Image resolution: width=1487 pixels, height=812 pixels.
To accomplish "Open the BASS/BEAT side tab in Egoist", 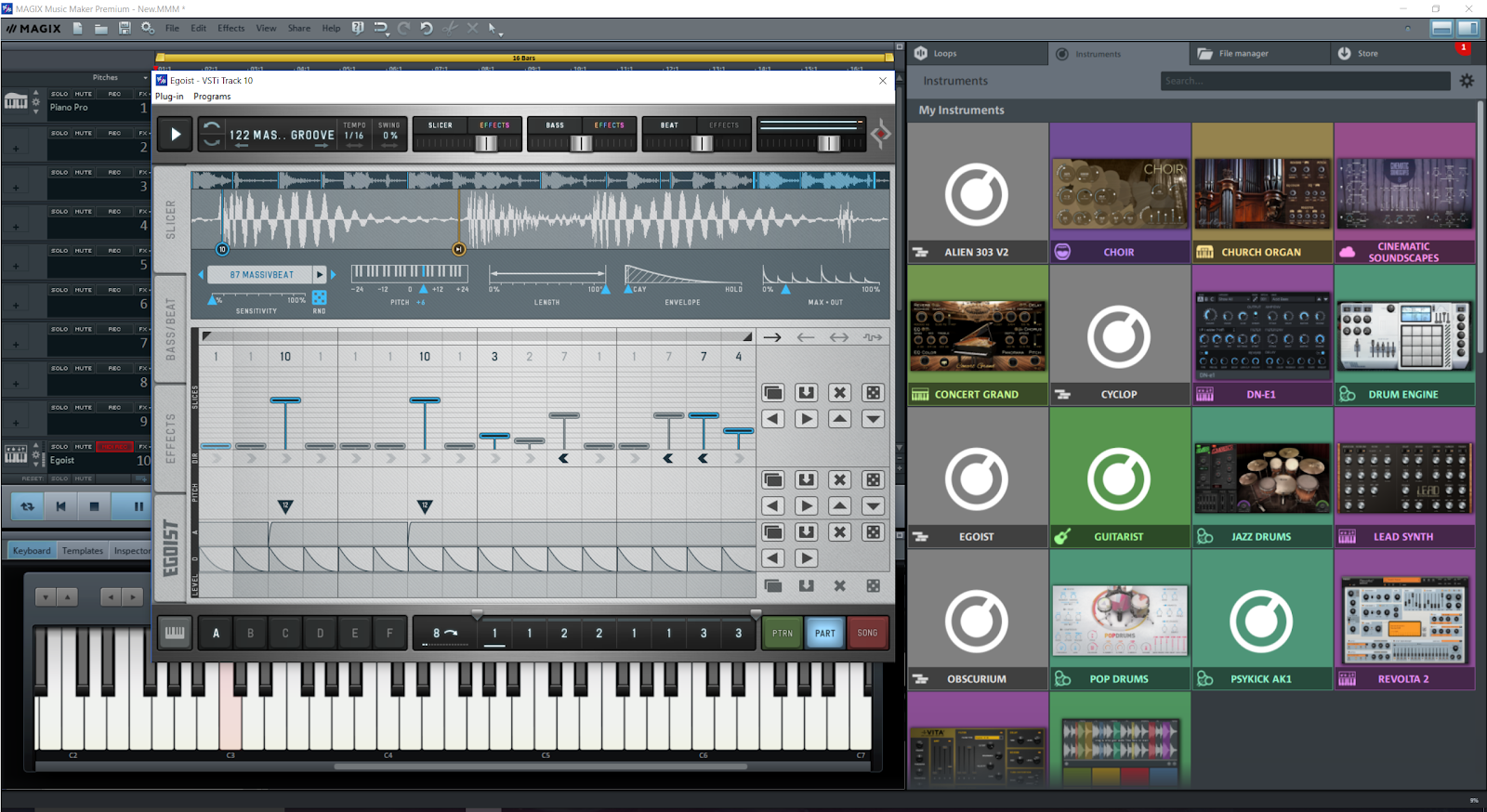I will click(x=170, y=328).
